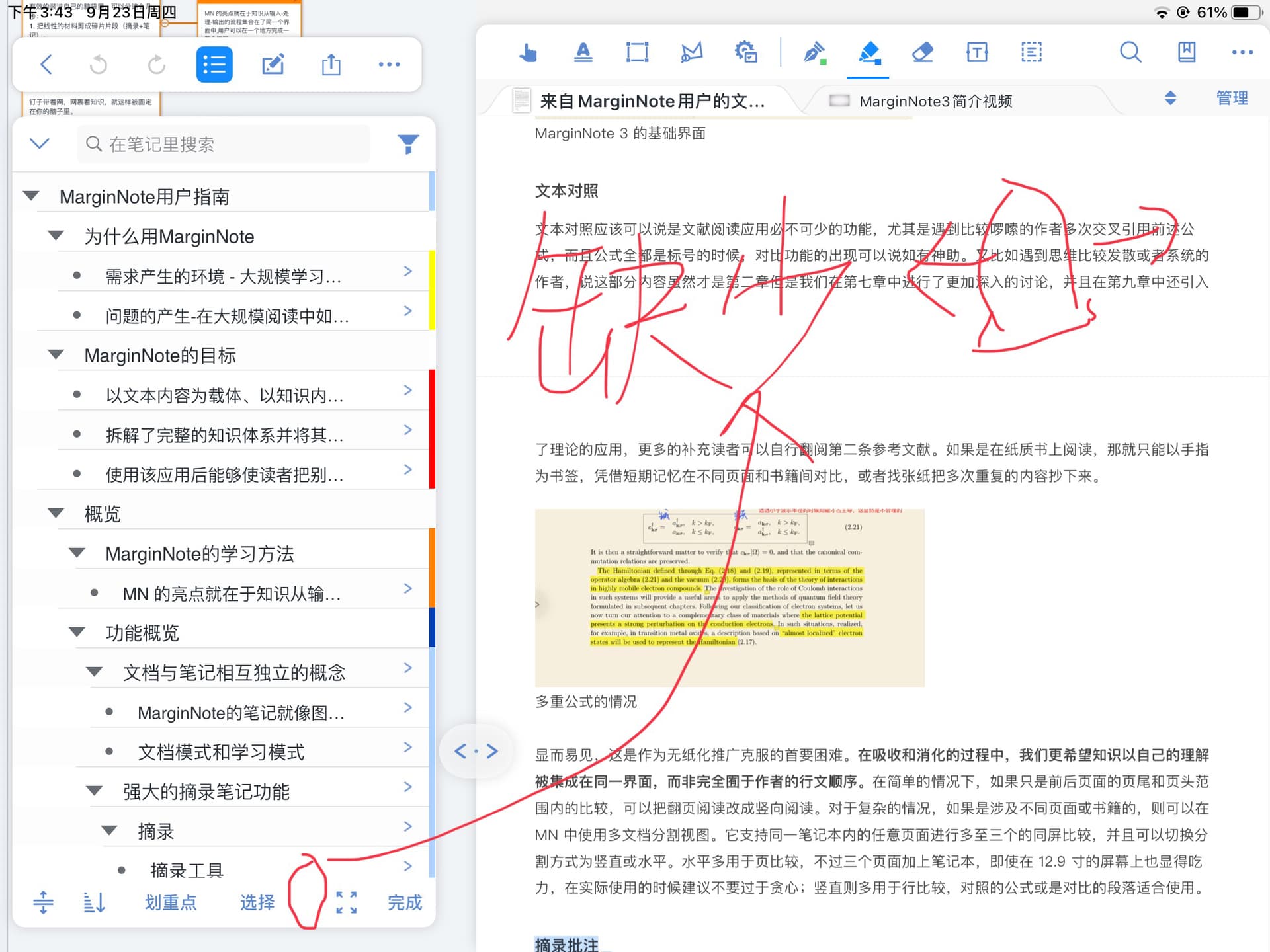Tap the 摘录批注 highlighted heading
Screen dimensions: 1270x952
click(x=566, y=945)
